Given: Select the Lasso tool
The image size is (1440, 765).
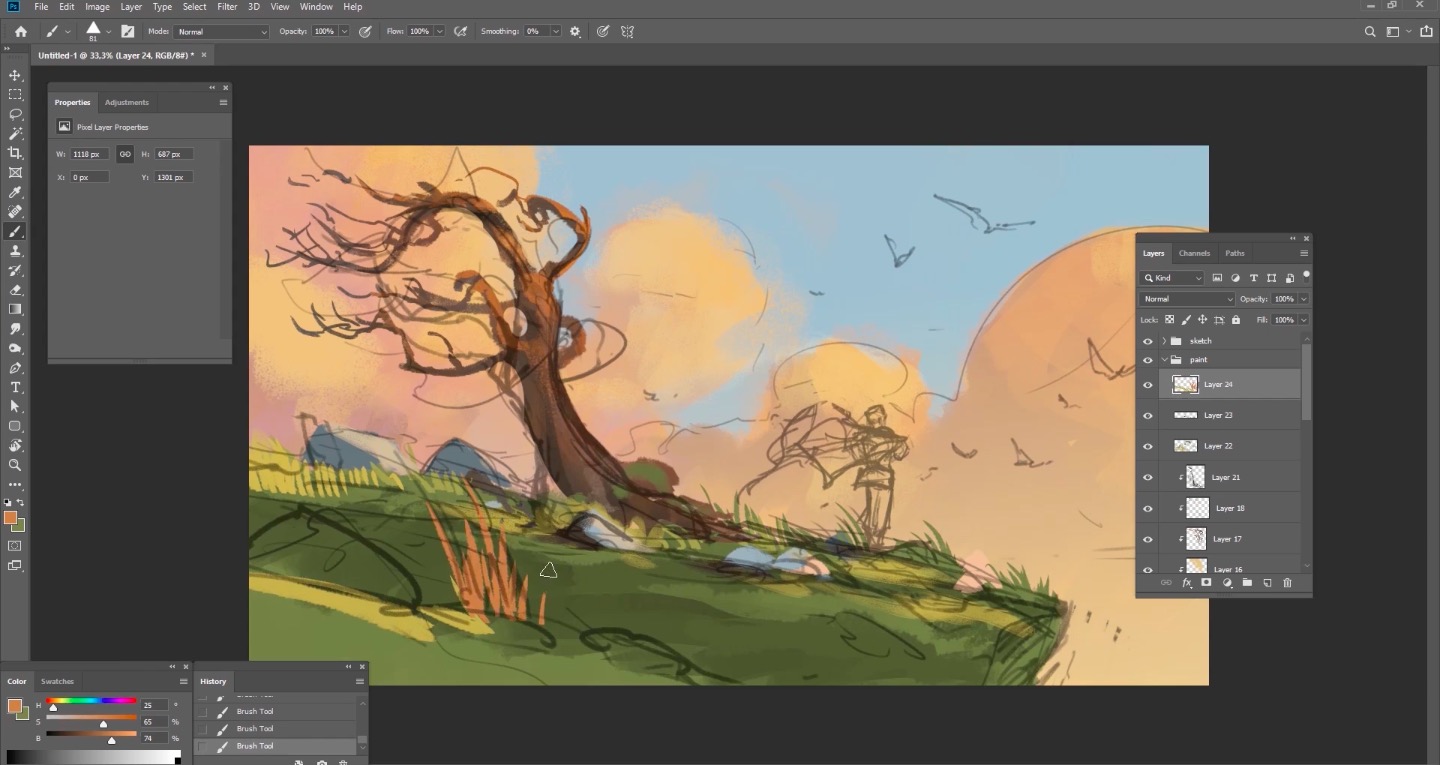Looking at the screenshot, I should pyautogui.click(x=15, y=114).
